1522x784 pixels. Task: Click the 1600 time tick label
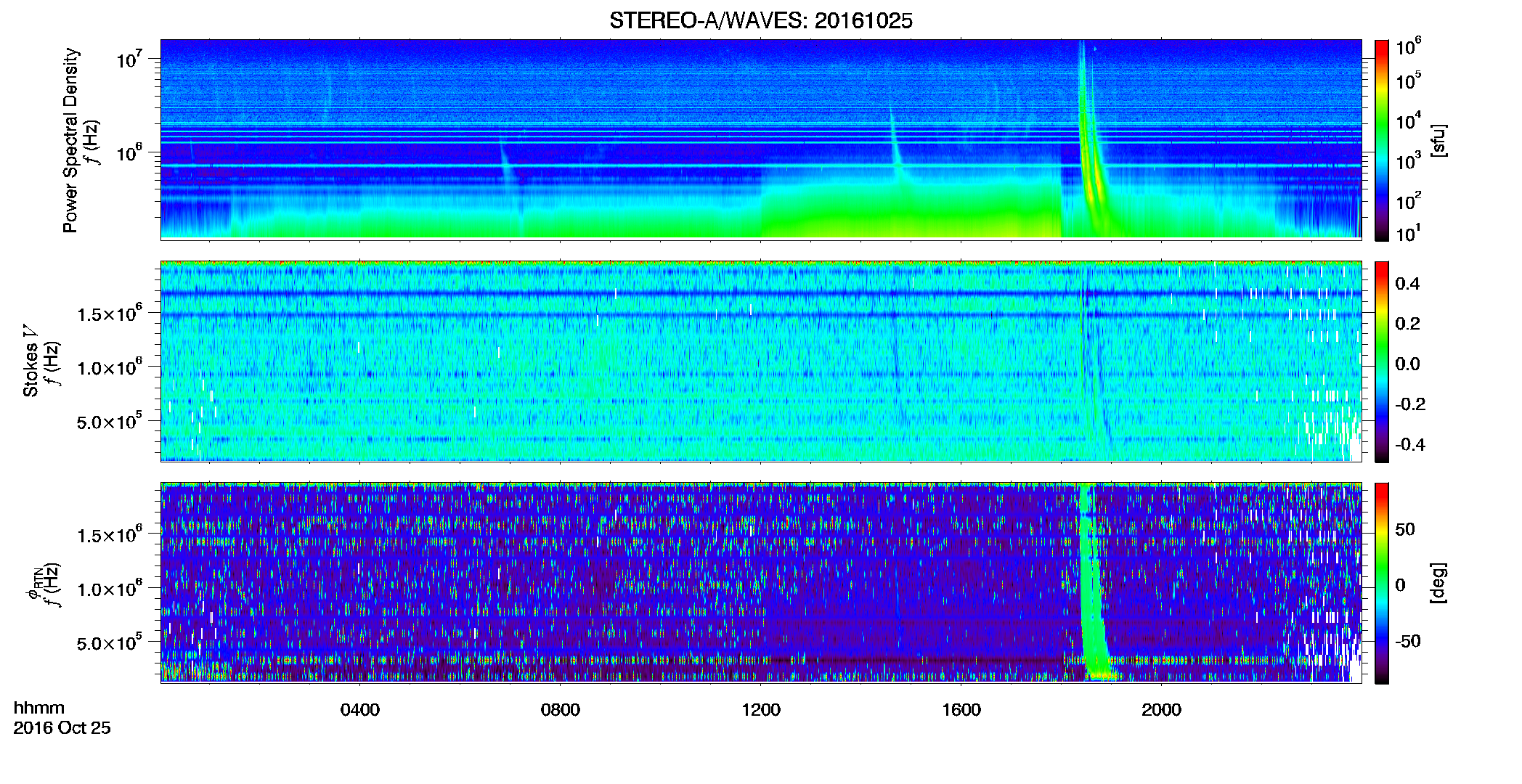coord(961,710)
